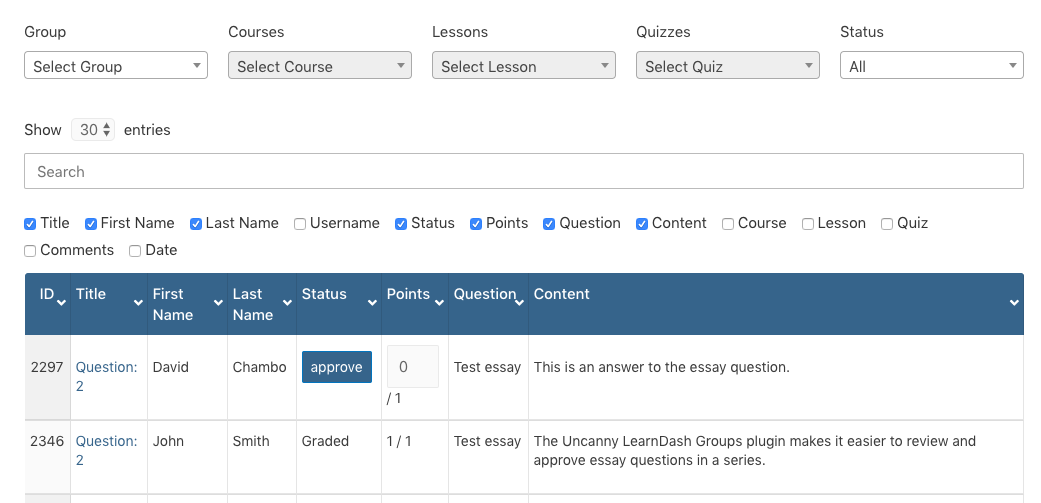Change the entries-per-page selector showing 30

pyautogui.click(x=94, y=130)
